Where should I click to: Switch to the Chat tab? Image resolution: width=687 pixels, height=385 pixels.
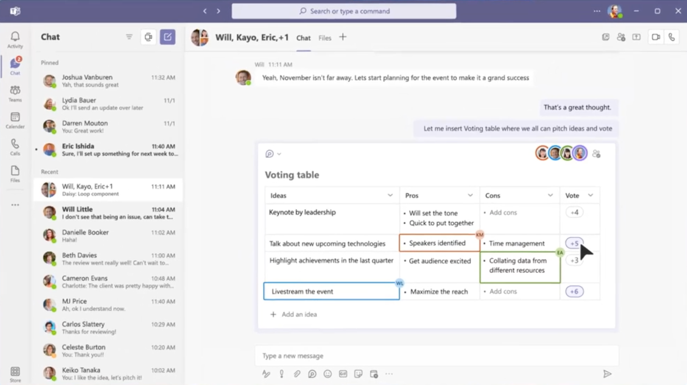(303, 38)
